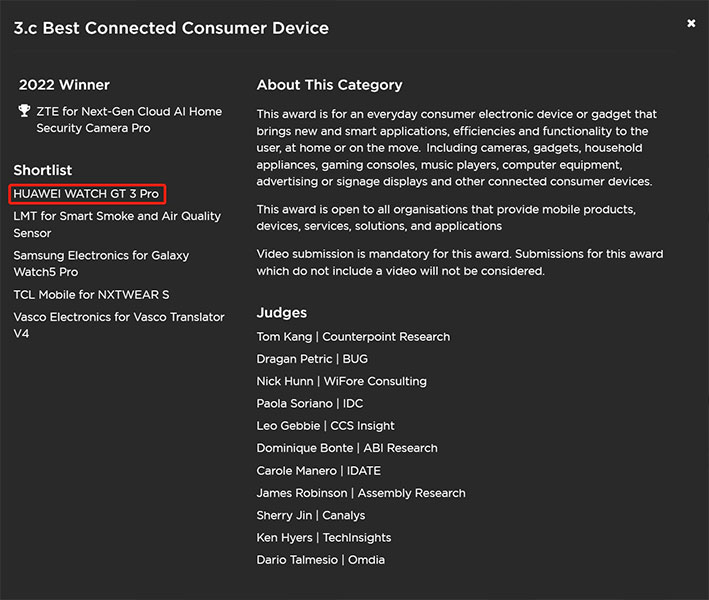Click judge Dragan Petric of BUG
This screenshot has width=709, height=600.
[x=312, y=359]
